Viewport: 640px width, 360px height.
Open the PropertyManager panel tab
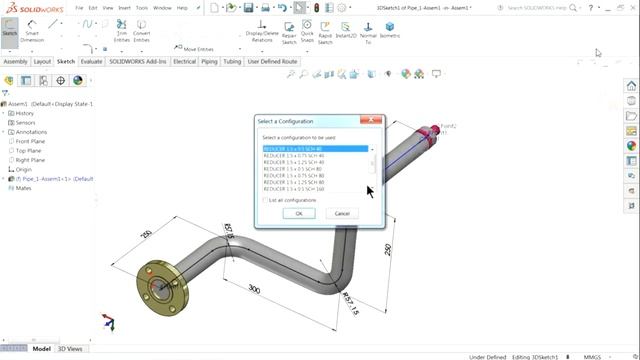(26, 80)
